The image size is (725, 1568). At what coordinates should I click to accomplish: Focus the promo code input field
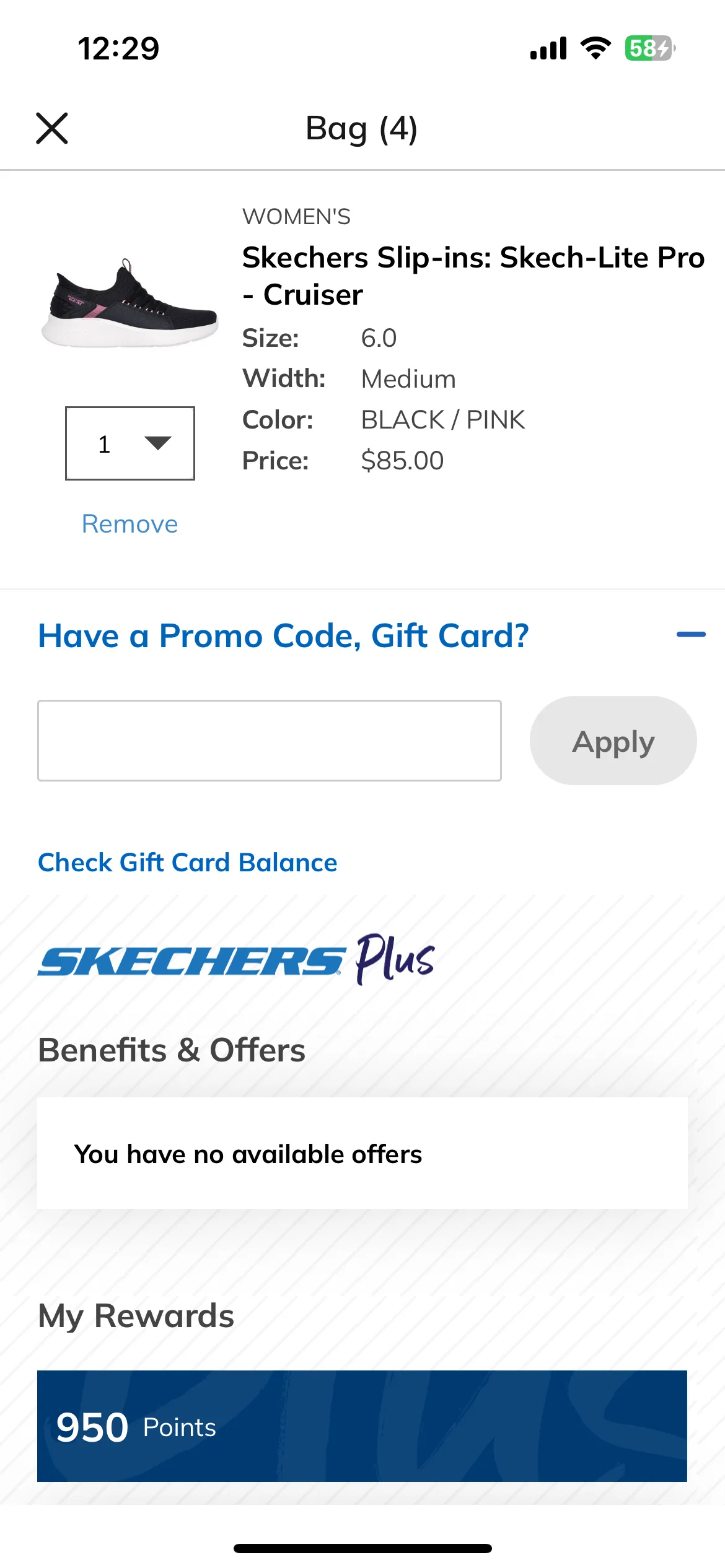click(x=270, y=741)
